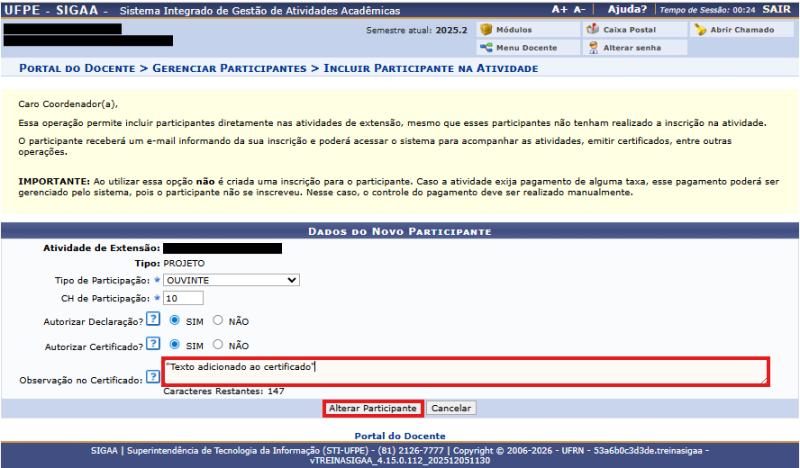The width and height of the screenshot is (800, 468).
Task: Click the Caracteres Restantes: 147 text
Action: 223,391
